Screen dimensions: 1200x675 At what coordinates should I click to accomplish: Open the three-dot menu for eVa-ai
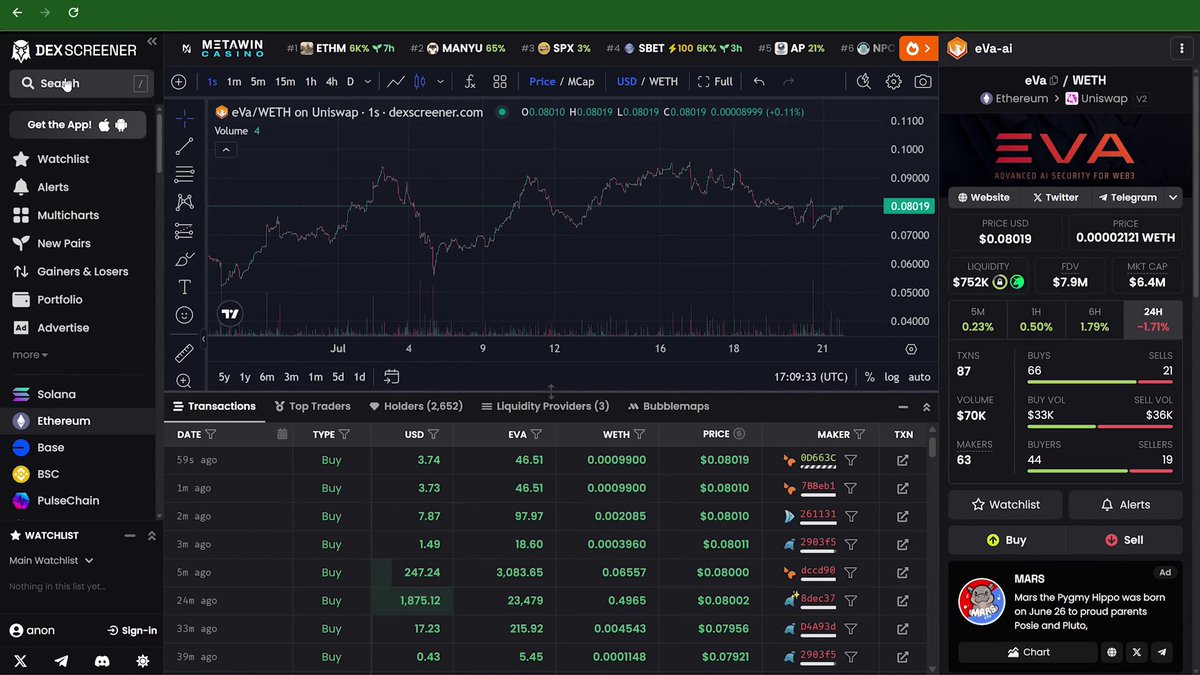click(1182, 48)
